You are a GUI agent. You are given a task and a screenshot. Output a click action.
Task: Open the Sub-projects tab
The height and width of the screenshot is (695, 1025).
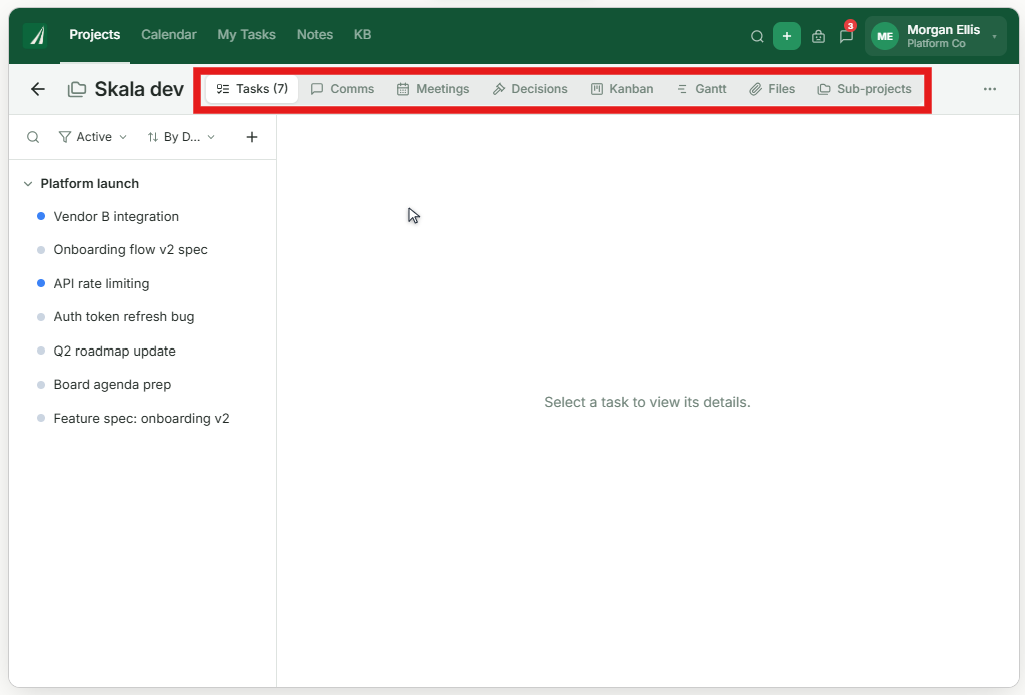point(864,89)
